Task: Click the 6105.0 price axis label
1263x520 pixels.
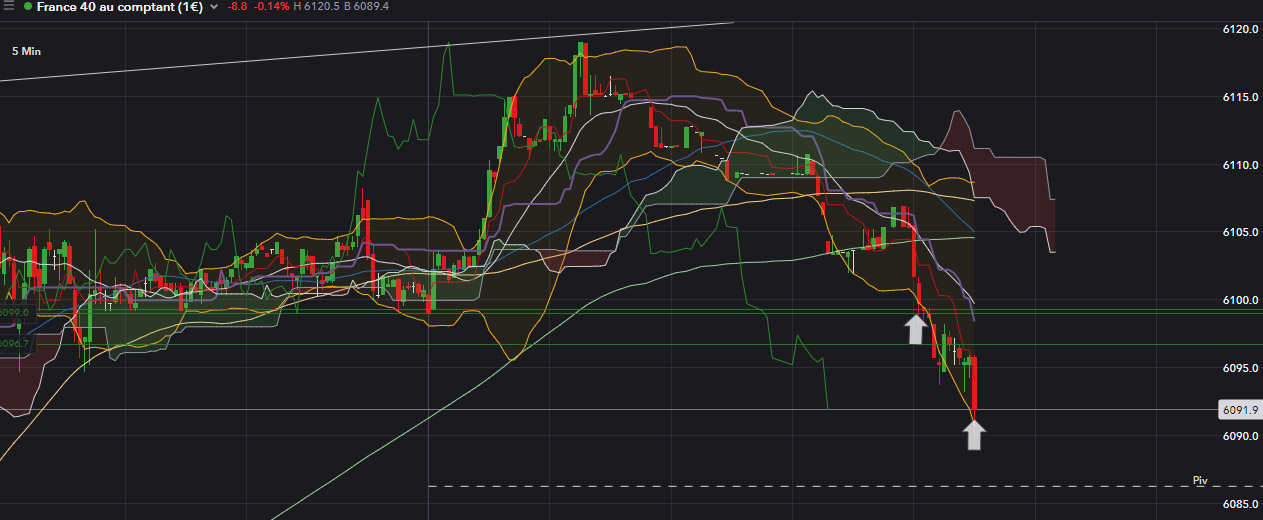Action: tap(1239, 232)
